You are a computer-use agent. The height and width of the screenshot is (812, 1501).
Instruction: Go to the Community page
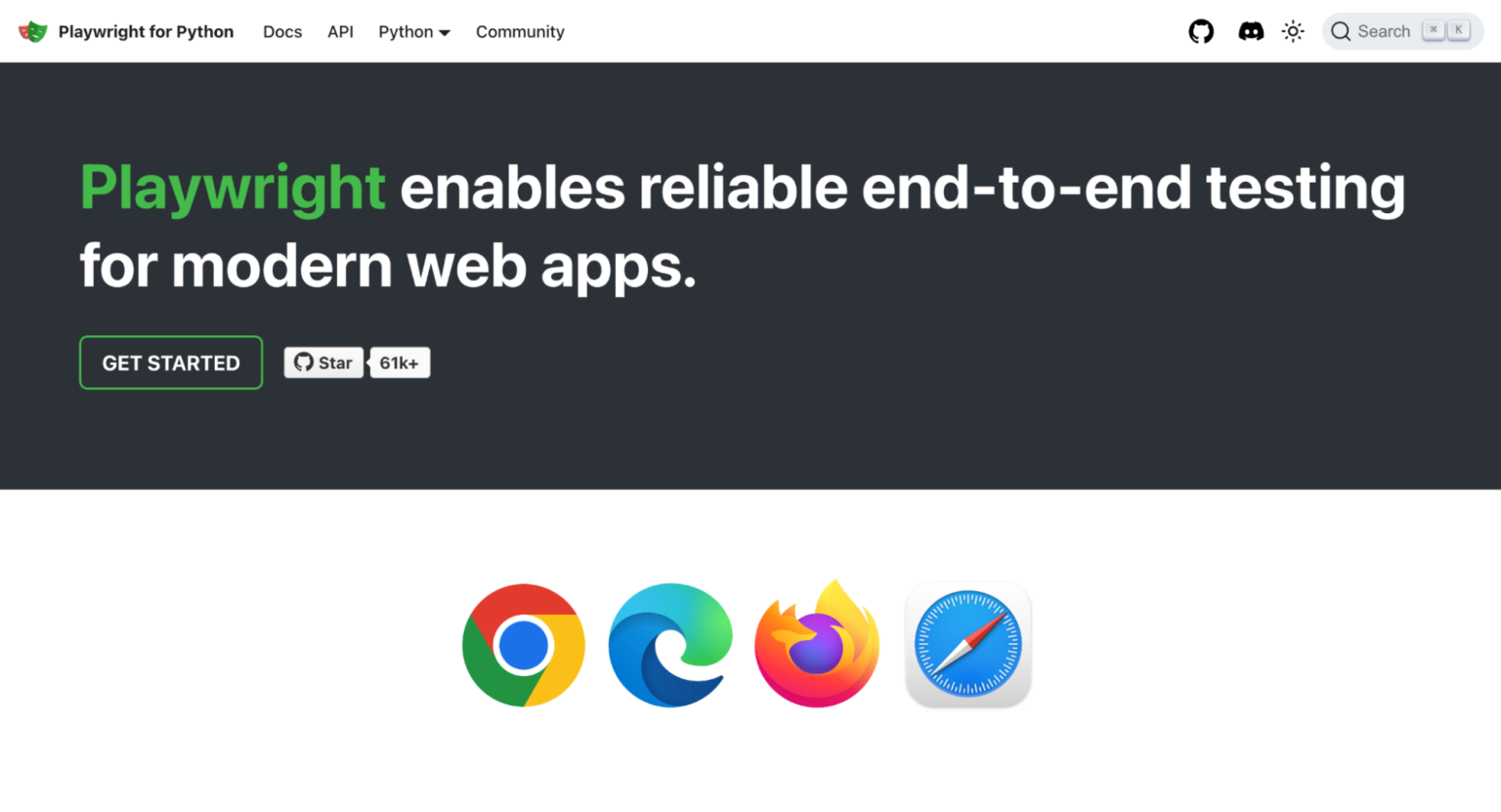click(520, 31)
